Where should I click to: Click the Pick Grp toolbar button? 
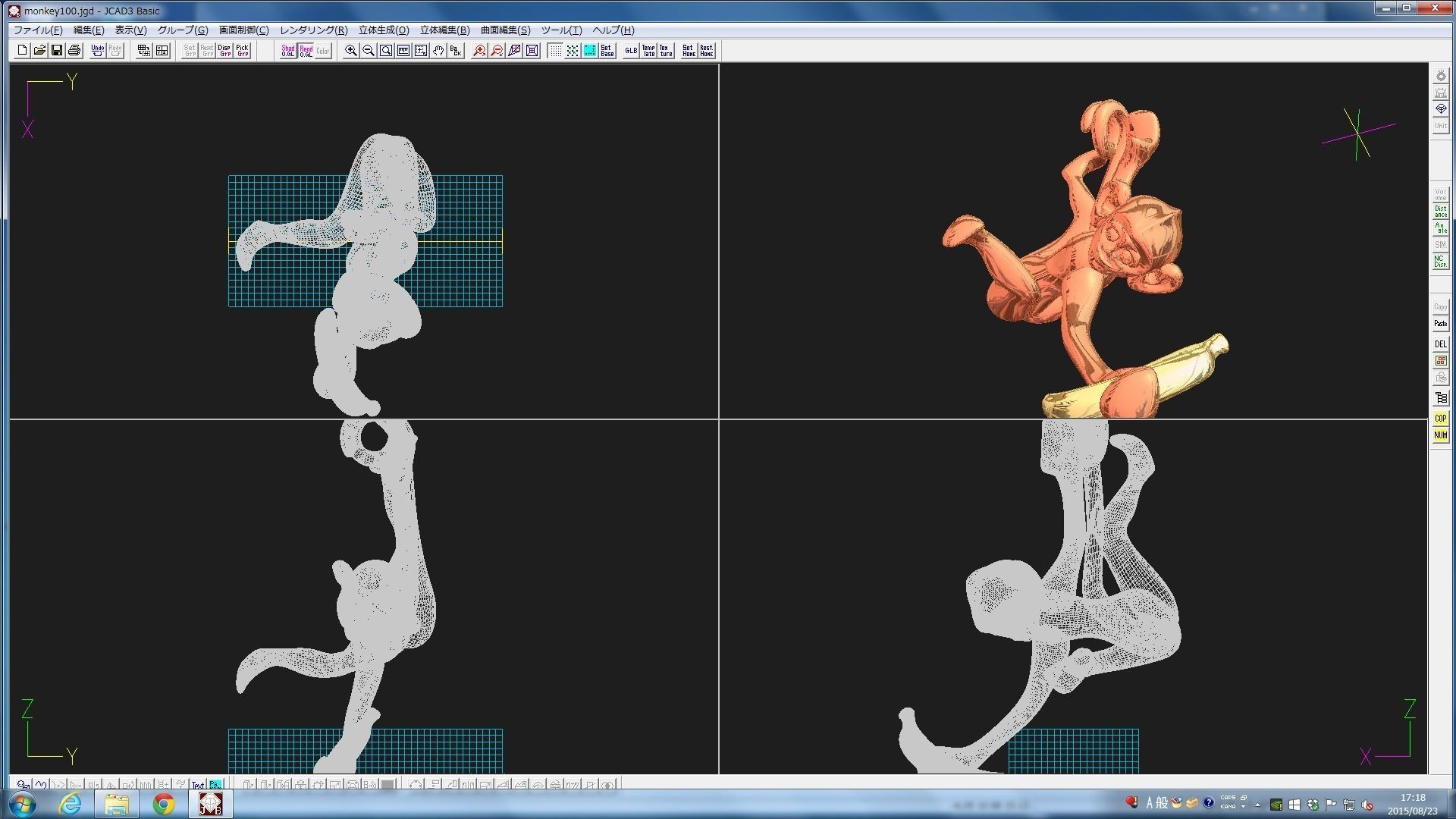point(242,51)
